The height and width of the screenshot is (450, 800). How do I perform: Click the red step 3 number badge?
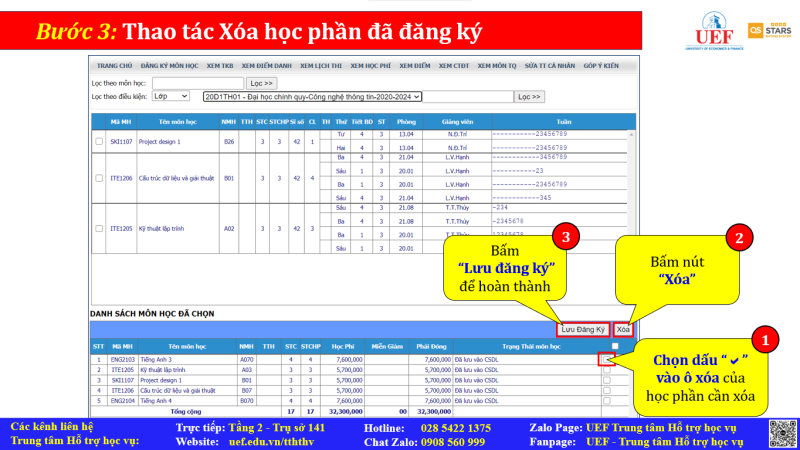click(x=564, y=238)
